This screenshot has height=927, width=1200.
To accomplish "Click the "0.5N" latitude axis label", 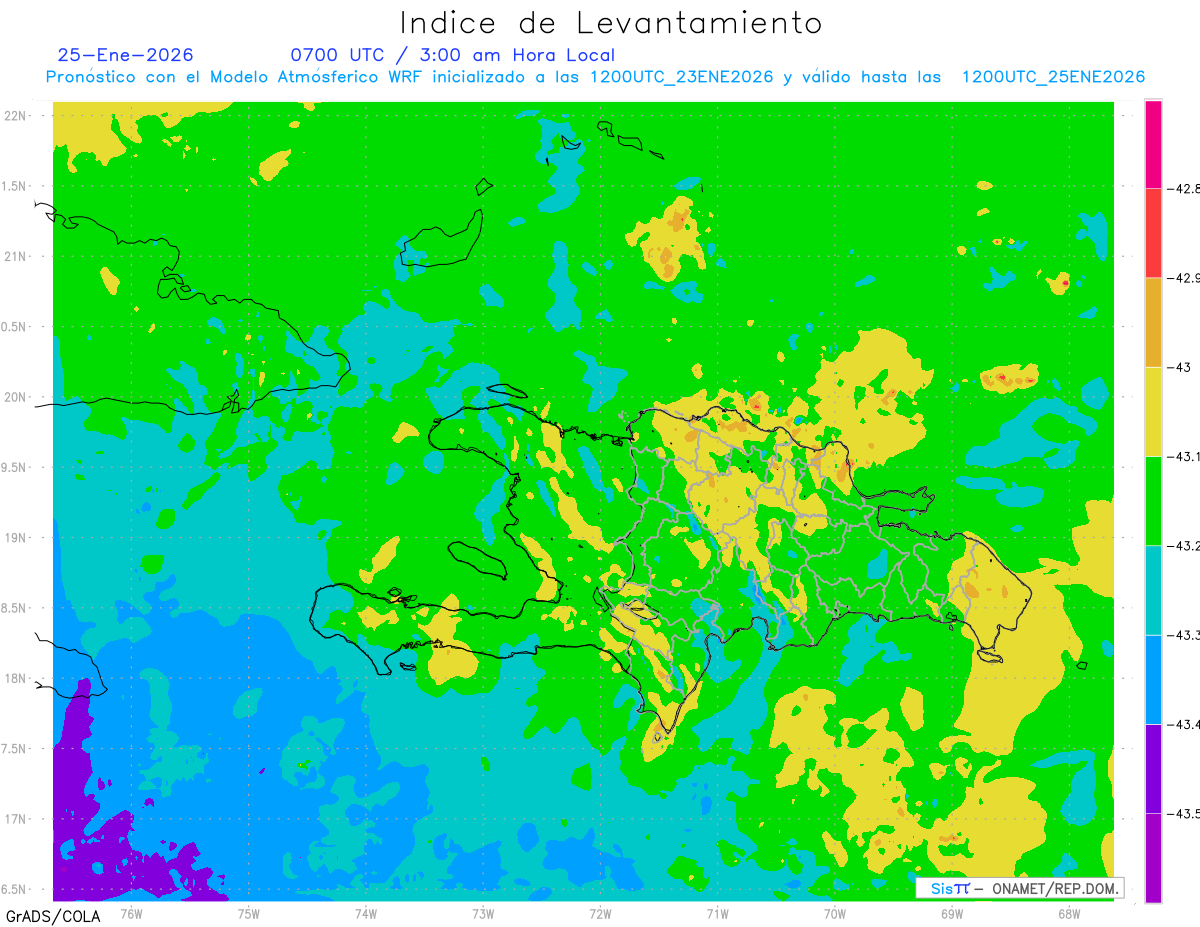I will (x=15, y=327).
